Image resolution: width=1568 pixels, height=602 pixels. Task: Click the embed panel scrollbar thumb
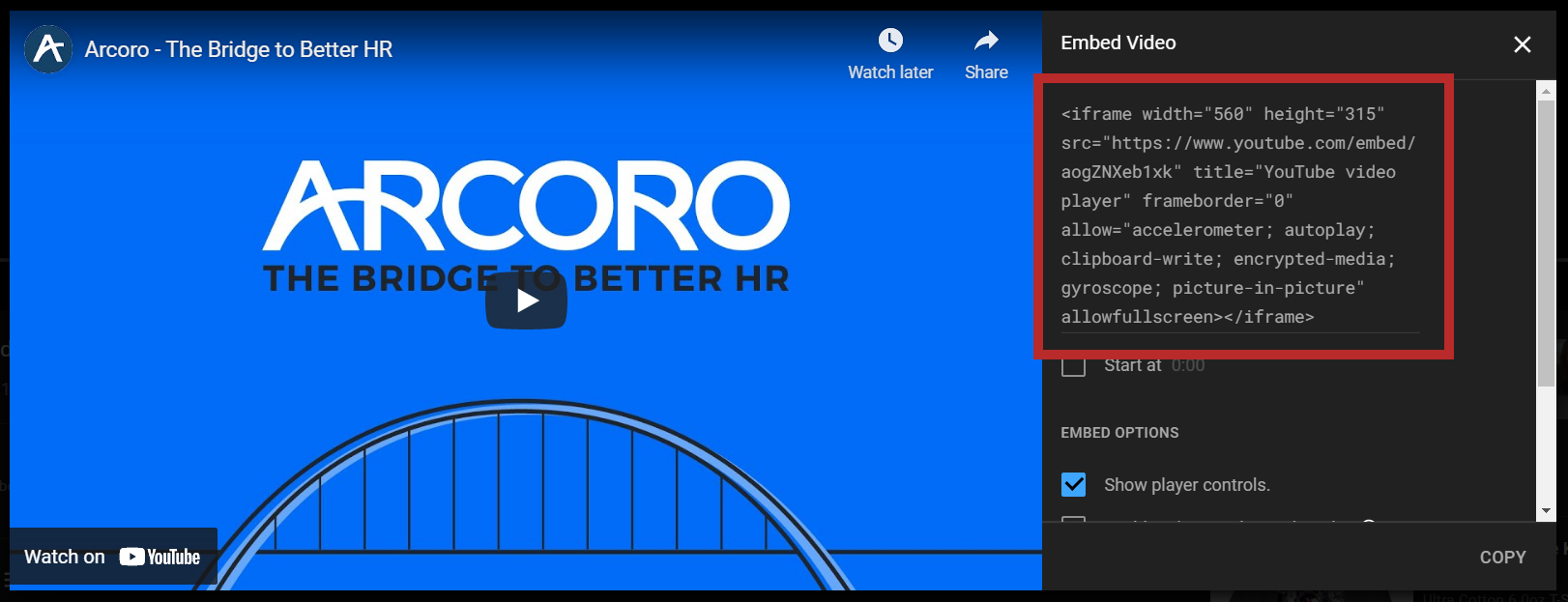pos(1547,243)
